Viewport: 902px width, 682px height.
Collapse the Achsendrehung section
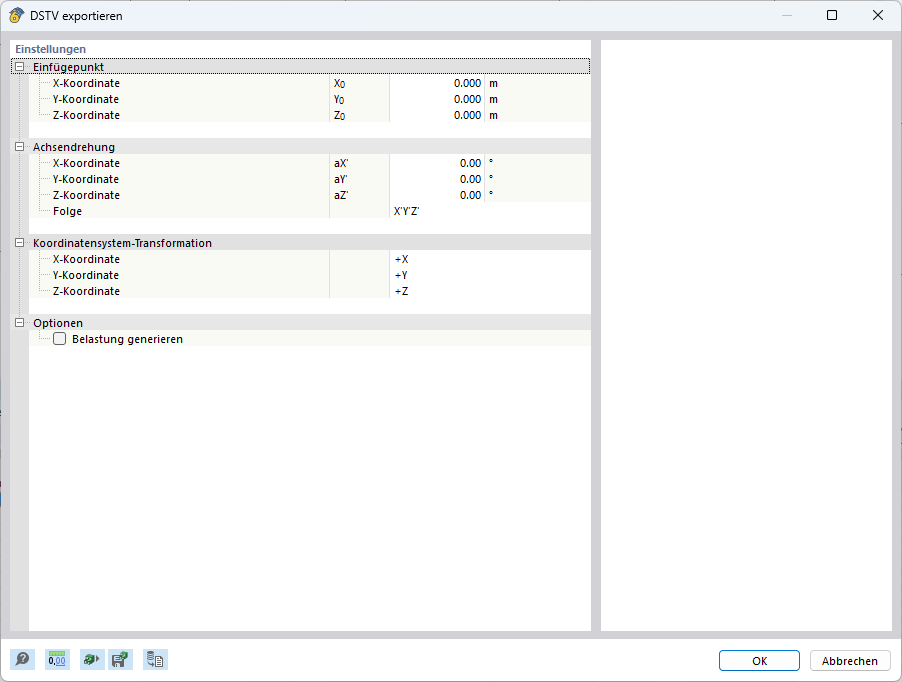20,147
